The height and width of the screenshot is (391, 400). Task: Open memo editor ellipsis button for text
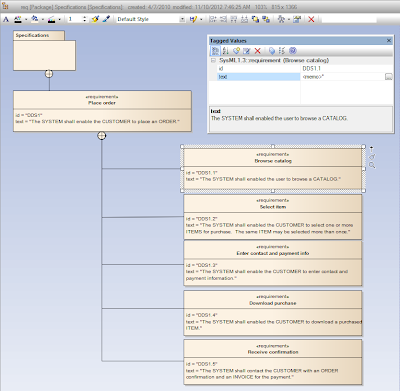point(388,77)
